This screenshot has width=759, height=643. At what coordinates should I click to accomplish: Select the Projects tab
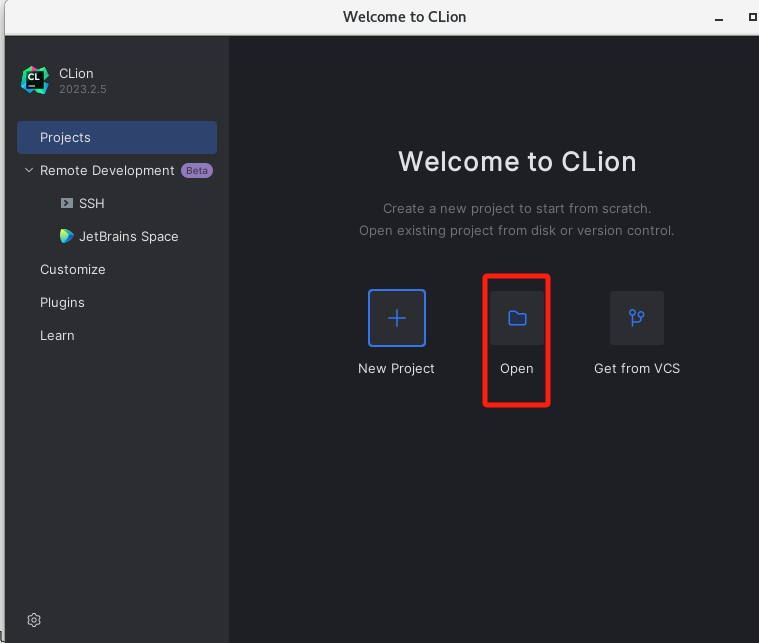coord(117,138)
